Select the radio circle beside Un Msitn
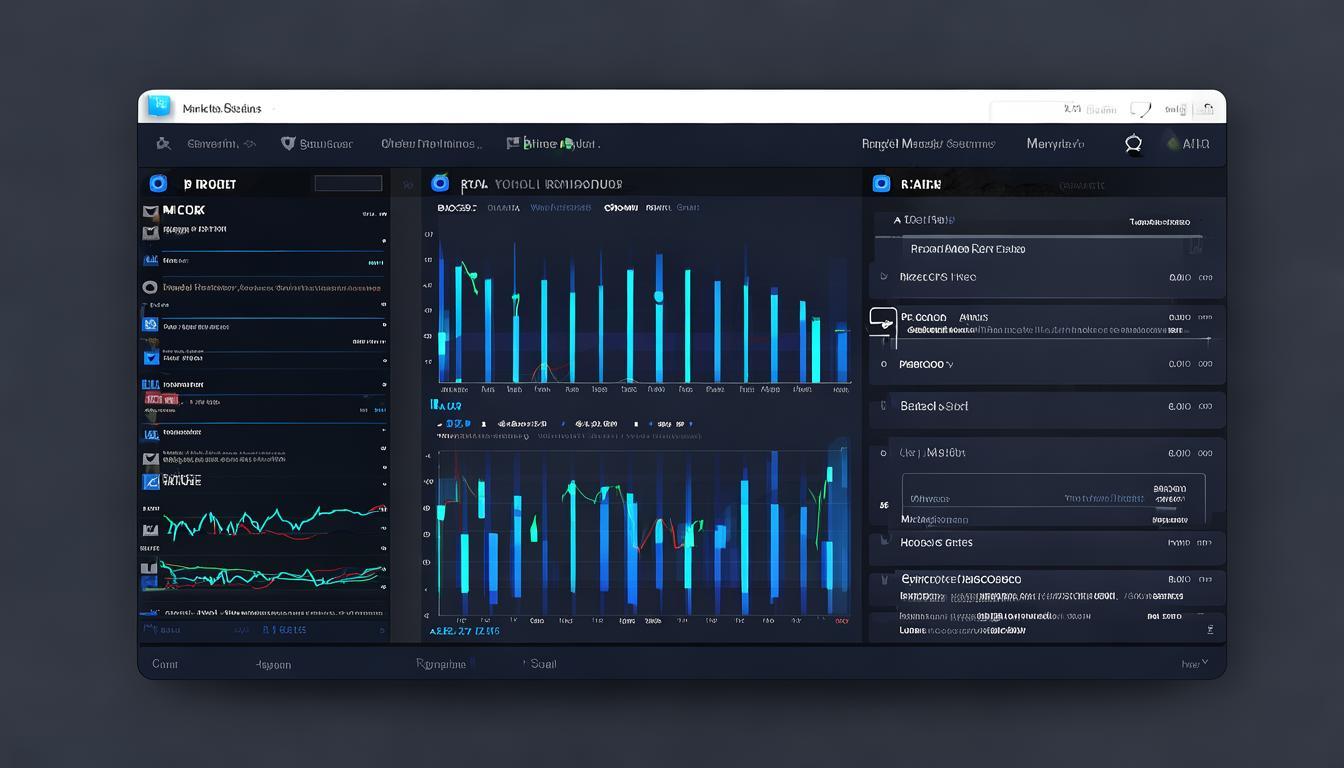This screenshot has width=1344, height=768. pyautogui.click(x=883, y=453)
